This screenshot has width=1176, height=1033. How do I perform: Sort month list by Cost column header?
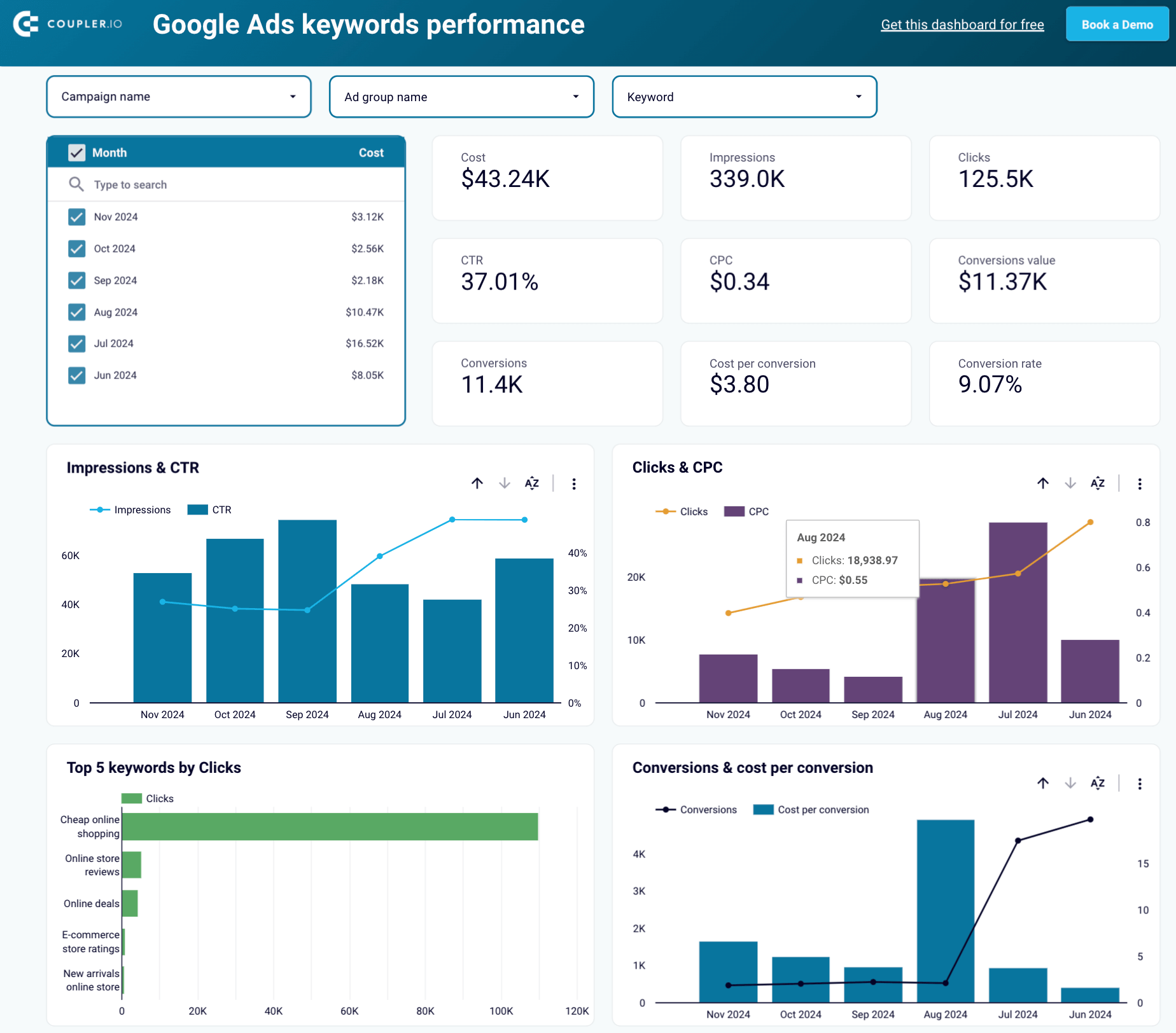[x=371, y=153]
